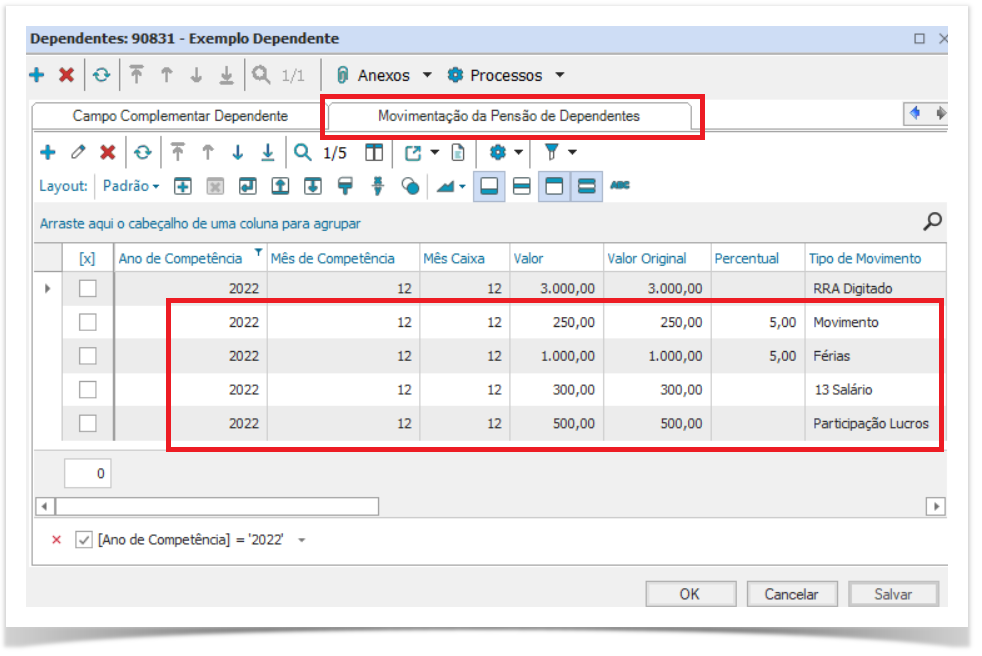Click the [x] select-all column header
Image resolution: width=982 pixels, height=656 pixels.
point(87,258)
